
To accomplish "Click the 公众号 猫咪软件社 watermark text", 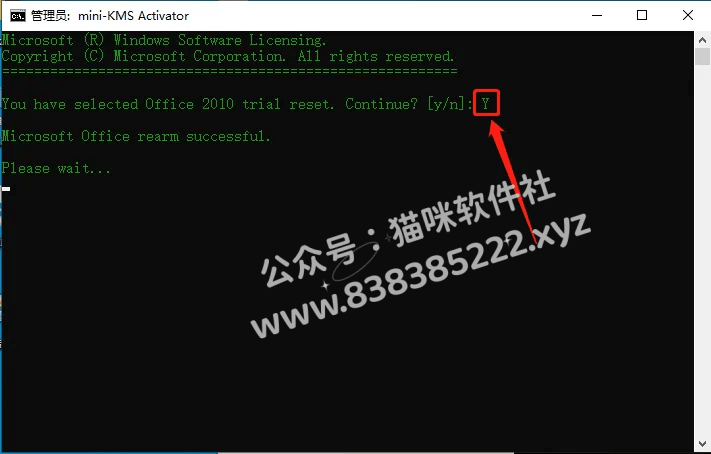I will [x=407, y=230].
